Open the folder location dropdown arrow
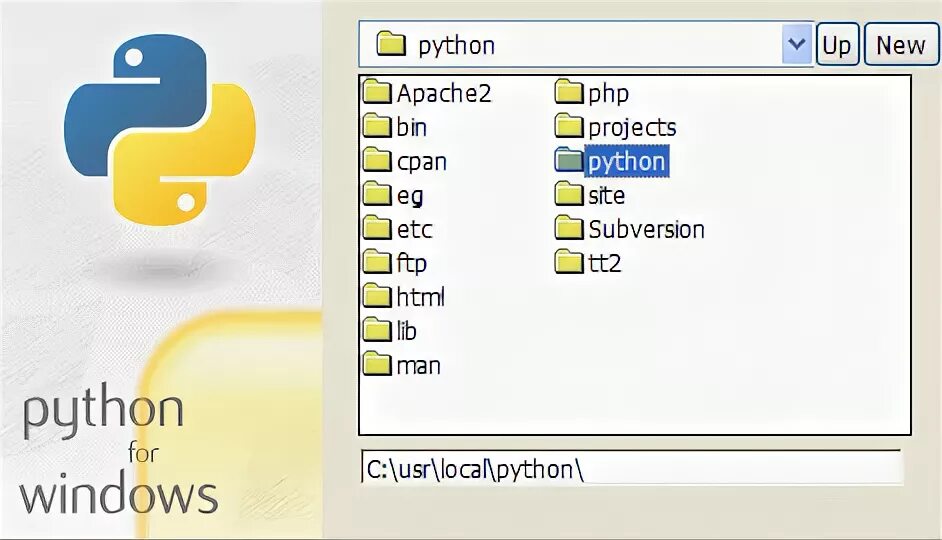The height and width of the screenshot is (540, 942). [x=797, y=44]
